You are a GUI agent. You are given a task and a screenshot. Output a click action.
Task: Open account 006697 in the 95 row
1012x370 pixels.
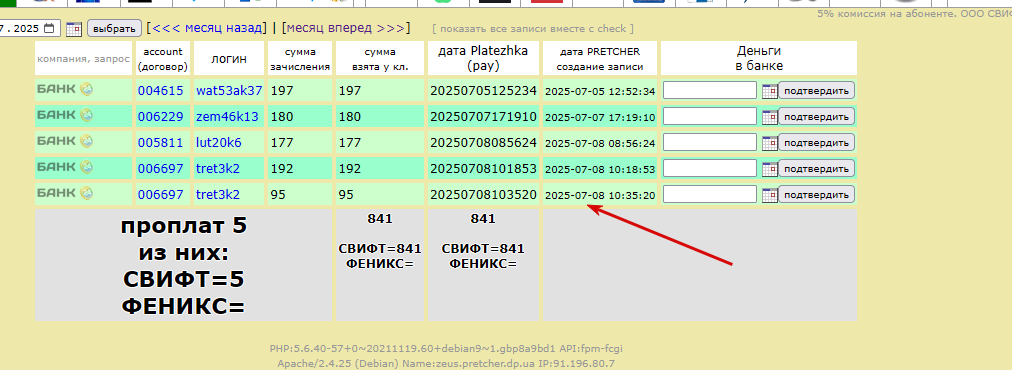click(161, 194)
